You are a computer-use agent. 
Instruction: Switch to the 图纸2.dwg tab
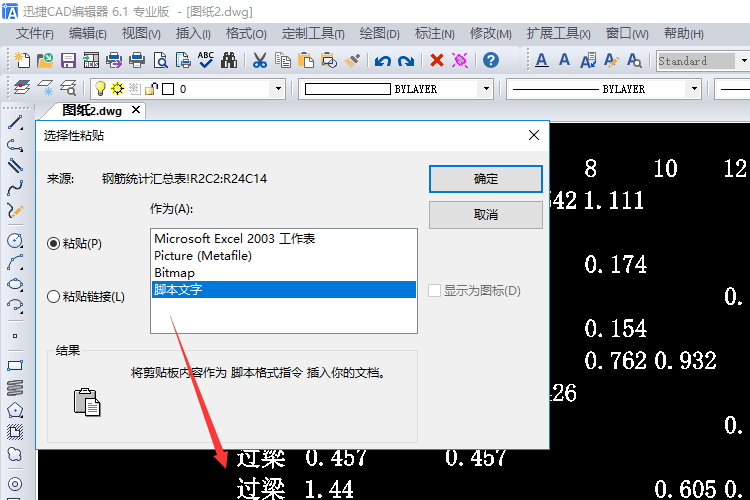pyautogui.click(x=92, y=111)
